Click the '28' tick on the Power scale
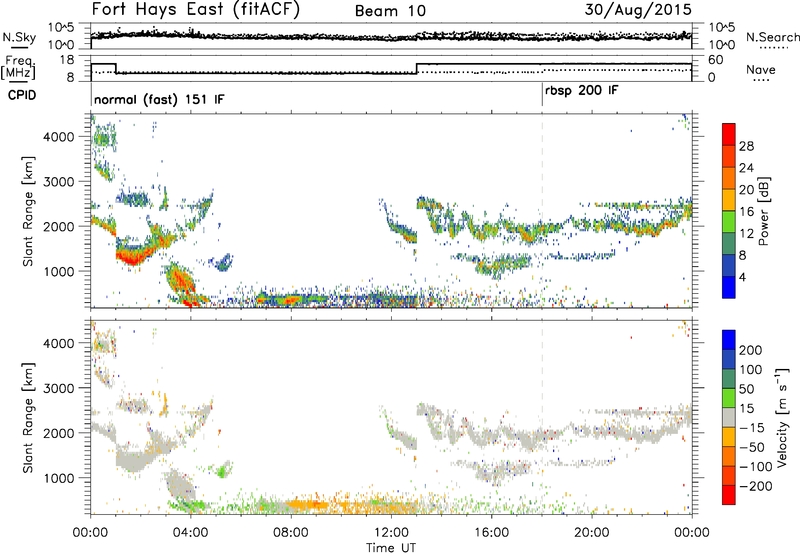 pos(746,146)
